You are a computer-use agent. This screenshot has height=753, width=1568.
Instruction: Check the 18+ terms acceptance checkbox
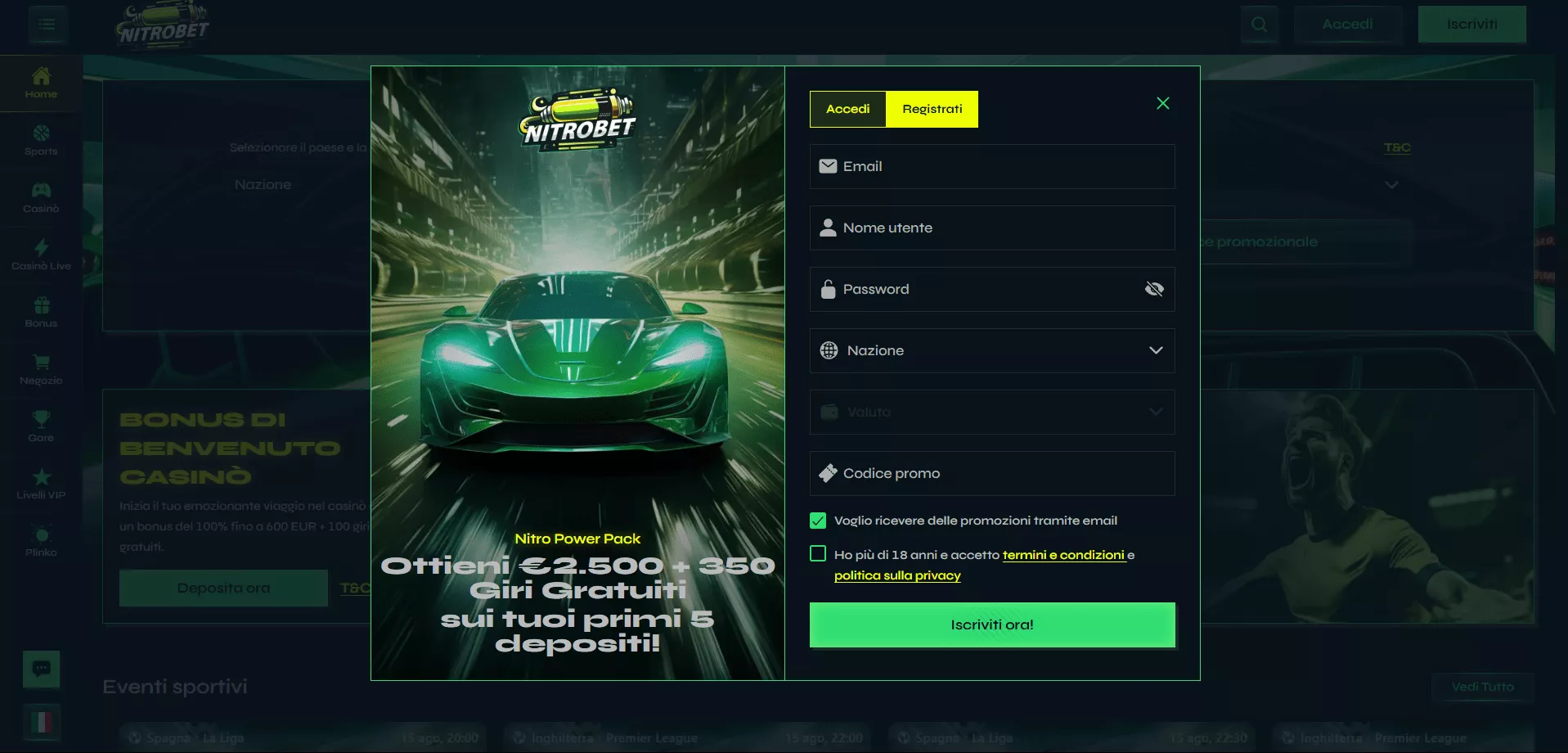click(818, 554)
